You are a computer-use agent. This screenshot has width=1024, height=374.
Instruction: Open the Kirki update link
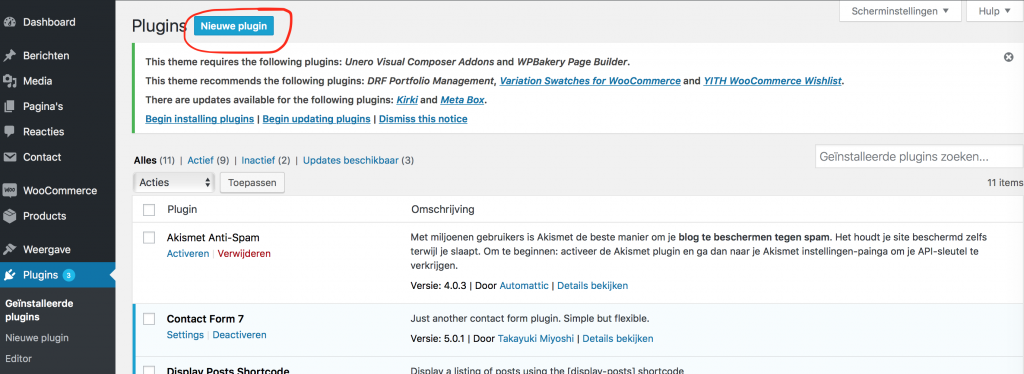[x=407, y=100]
